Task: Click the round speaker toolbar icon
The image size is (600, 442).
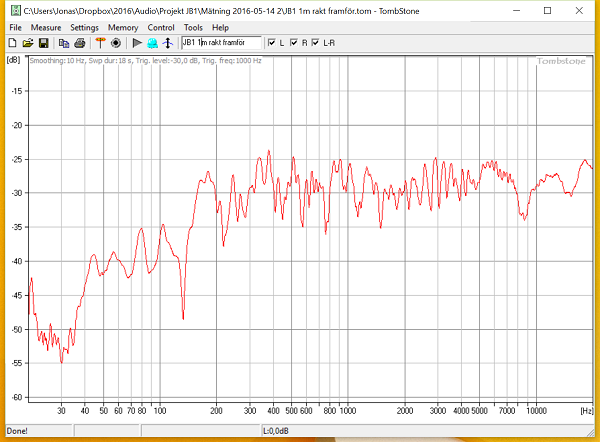Action: coord(116,43)
